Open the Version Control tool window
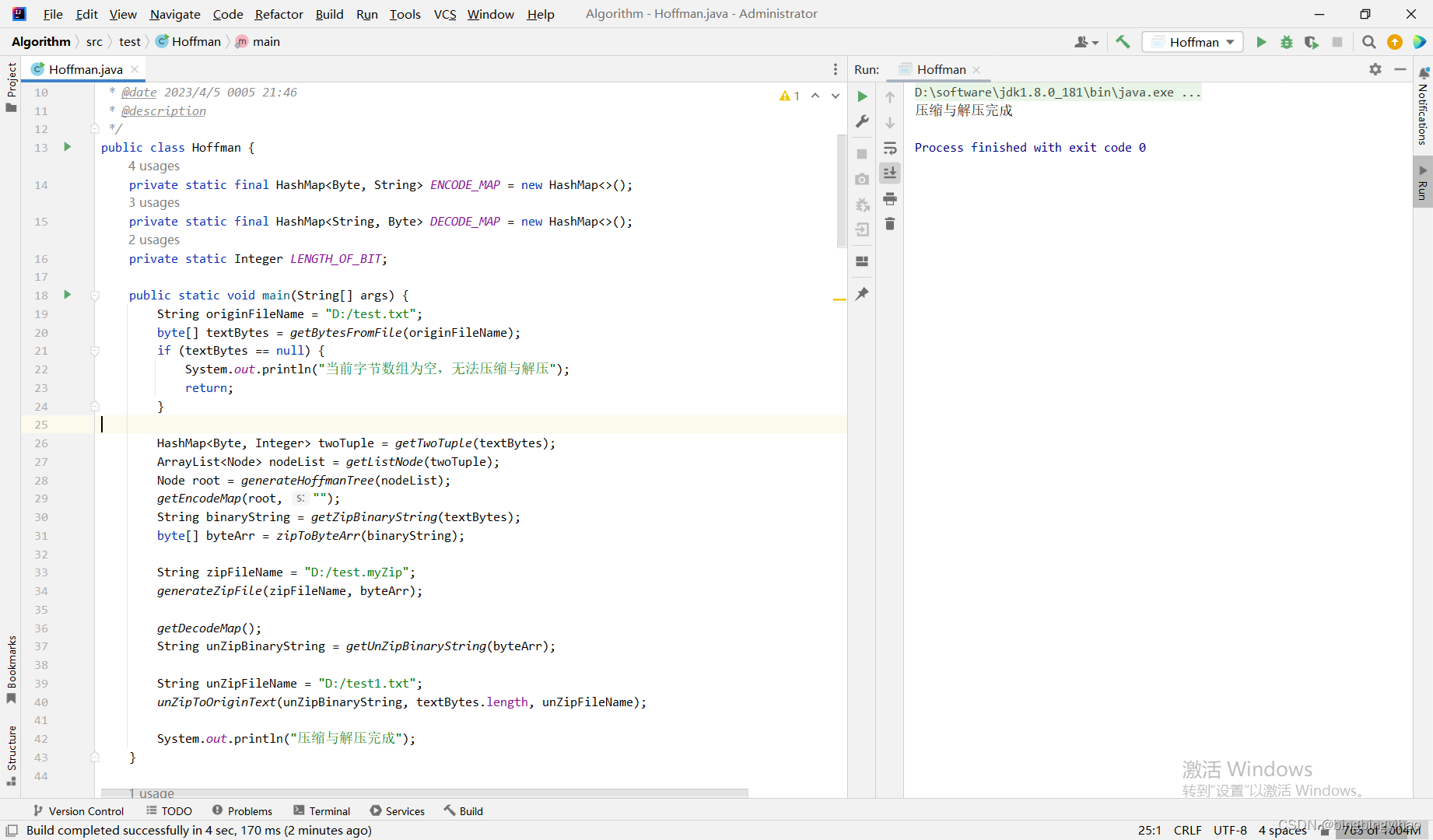 (x=79, y=810)
